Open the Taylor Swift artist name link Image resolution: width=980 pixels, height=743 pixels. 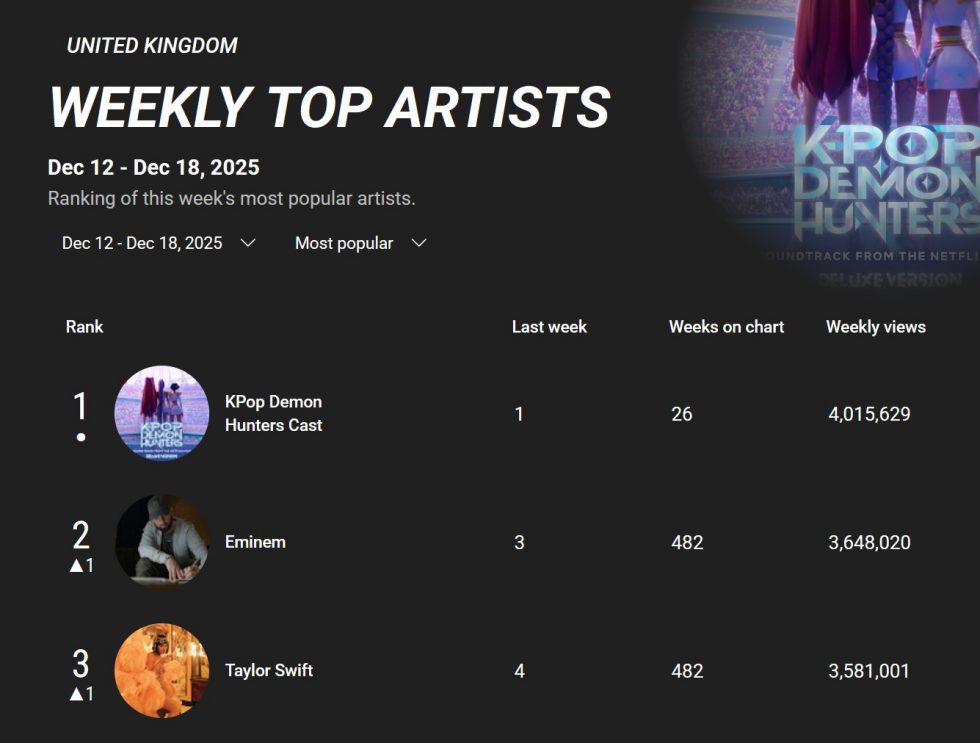pyautogui.click(x=268, y=670)
